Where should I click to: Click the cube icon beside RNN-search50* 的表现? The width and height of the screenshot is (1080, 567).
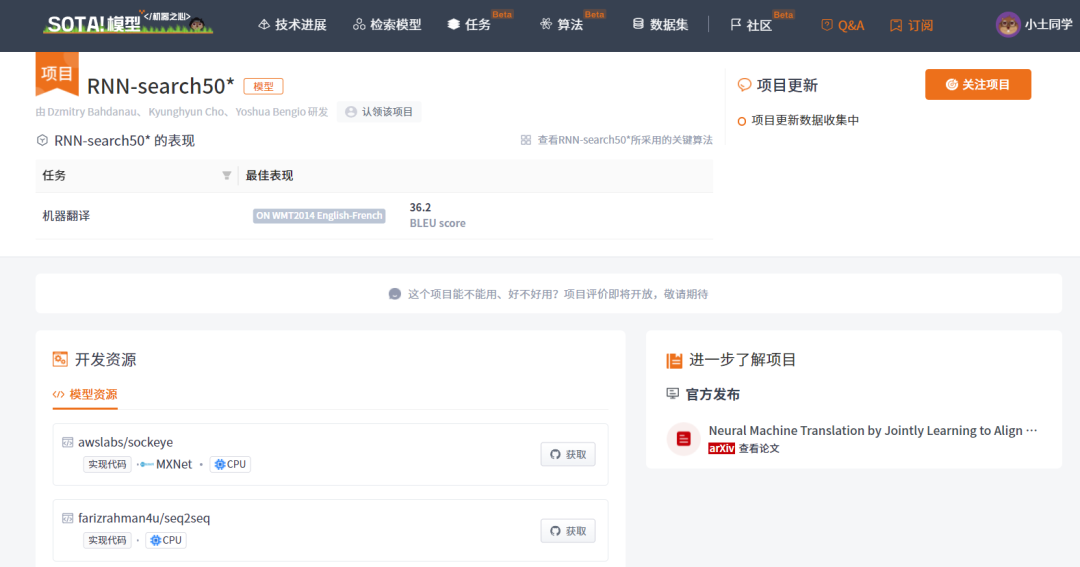[x=42, y=141]
